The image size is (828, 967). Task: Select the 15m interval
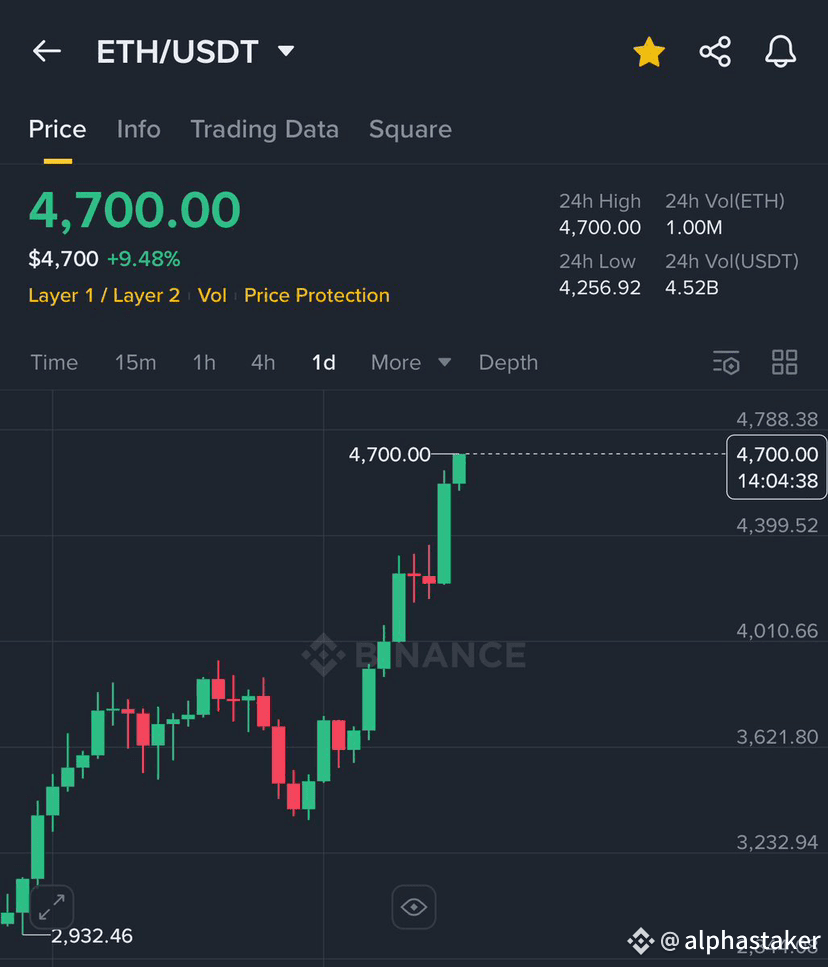tap(136, 363)
